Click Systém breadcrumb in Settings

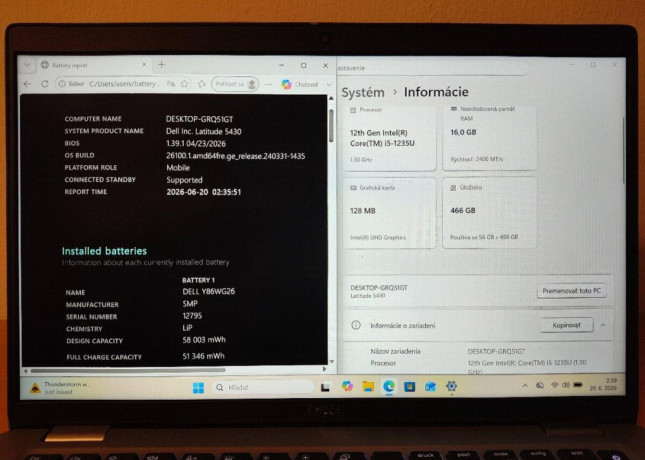click(x=363, y=92)
